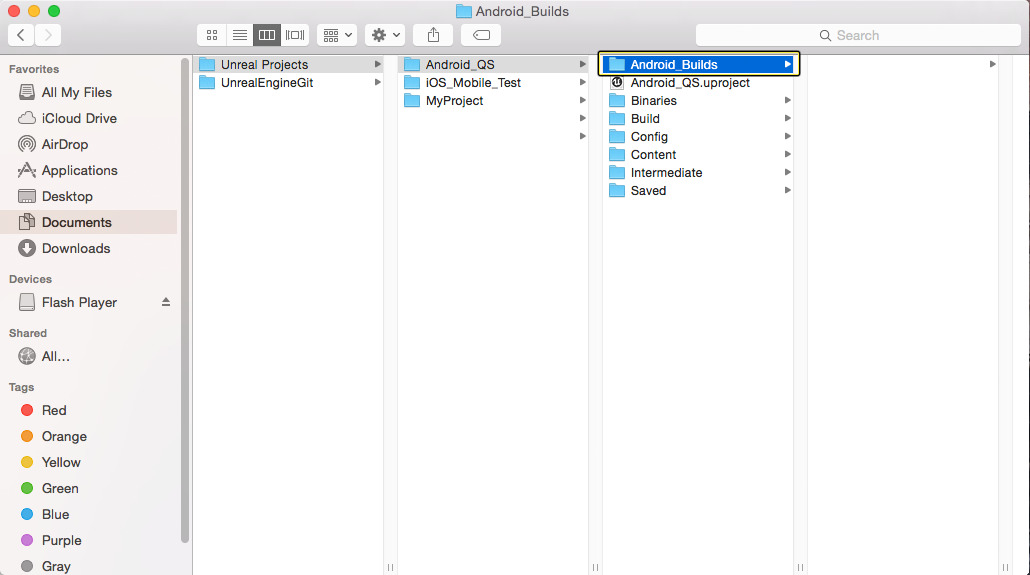The height and width of the screenshot is (575, 1030).
Task: Click the Edit Tags button
Action: click(x=481, y=35)
